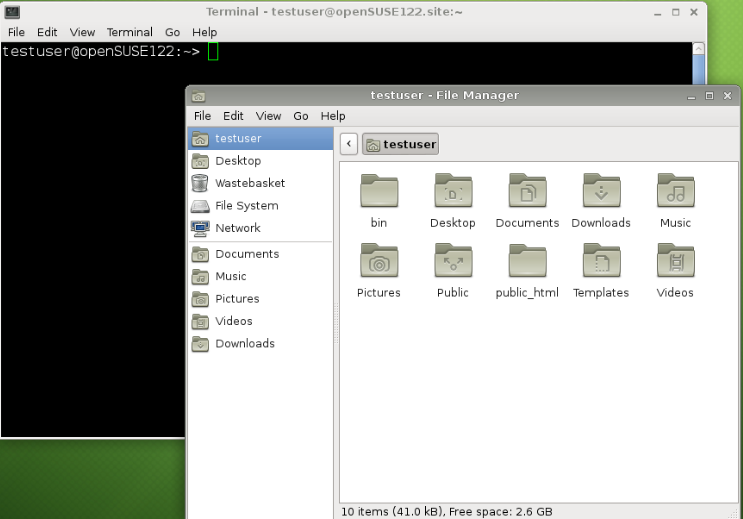Go to Desktop in sidebar
This screenshot has width=743, height=519.
(x=261, y=161)
